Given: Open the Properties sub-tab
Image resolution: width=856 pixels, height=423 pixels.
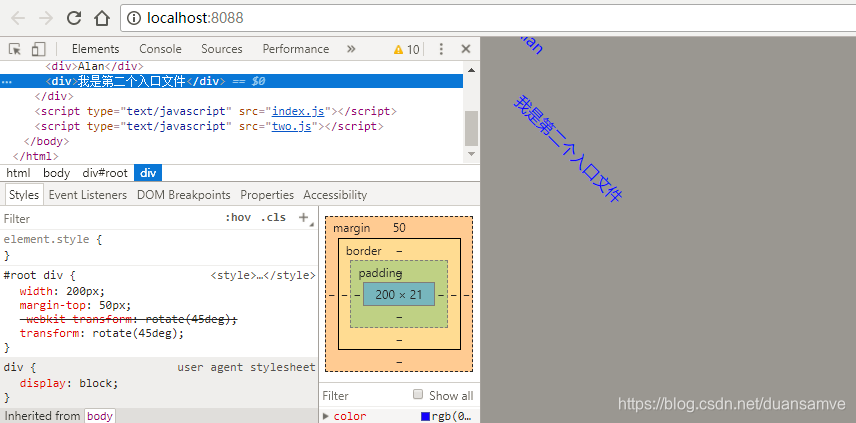Looking at the screenshot, I should [x=267, y=195].
